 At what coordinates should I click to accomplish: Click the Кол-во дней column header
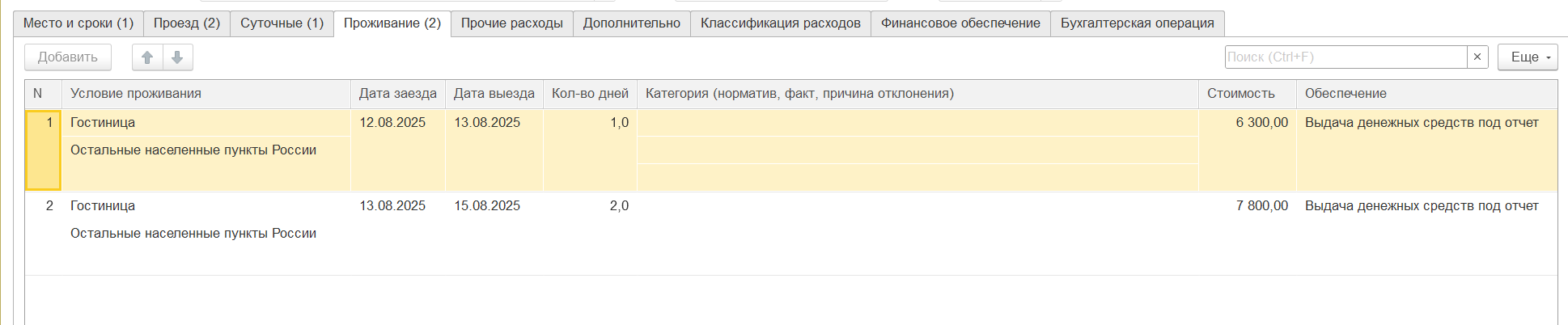coord(590,94)
